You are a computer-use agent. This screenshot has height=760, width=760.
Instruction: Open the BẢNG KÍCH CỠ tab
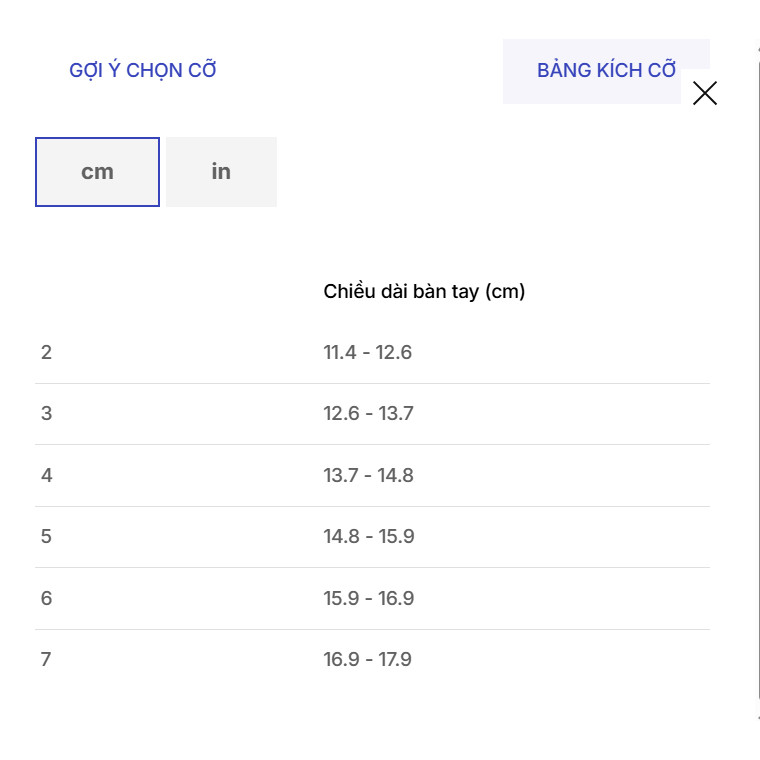click(x=606, y=71)
